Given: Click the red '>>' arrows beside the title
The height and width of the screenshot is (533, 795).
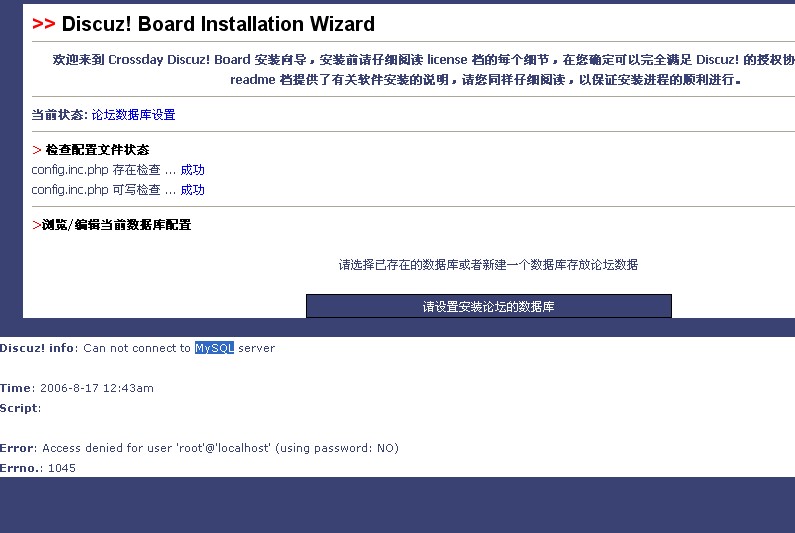Looking at the screenshot, I should point(44,24).
